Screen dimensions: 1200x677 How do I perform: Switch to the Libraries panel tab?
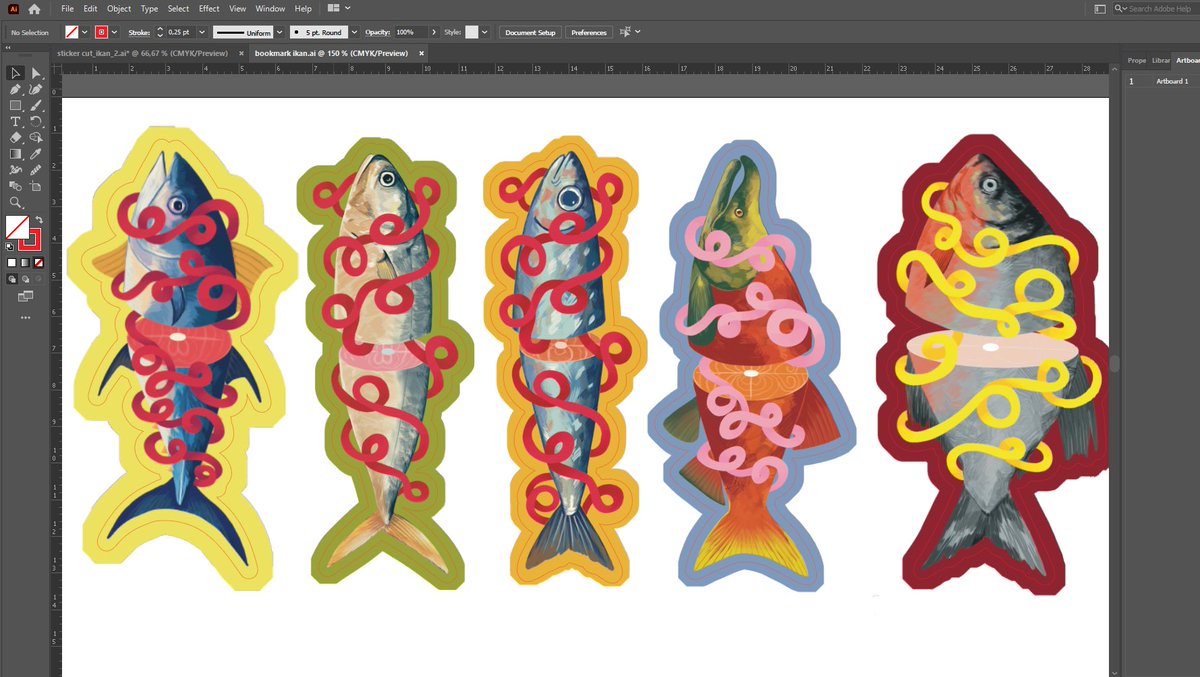point(1160,60)
